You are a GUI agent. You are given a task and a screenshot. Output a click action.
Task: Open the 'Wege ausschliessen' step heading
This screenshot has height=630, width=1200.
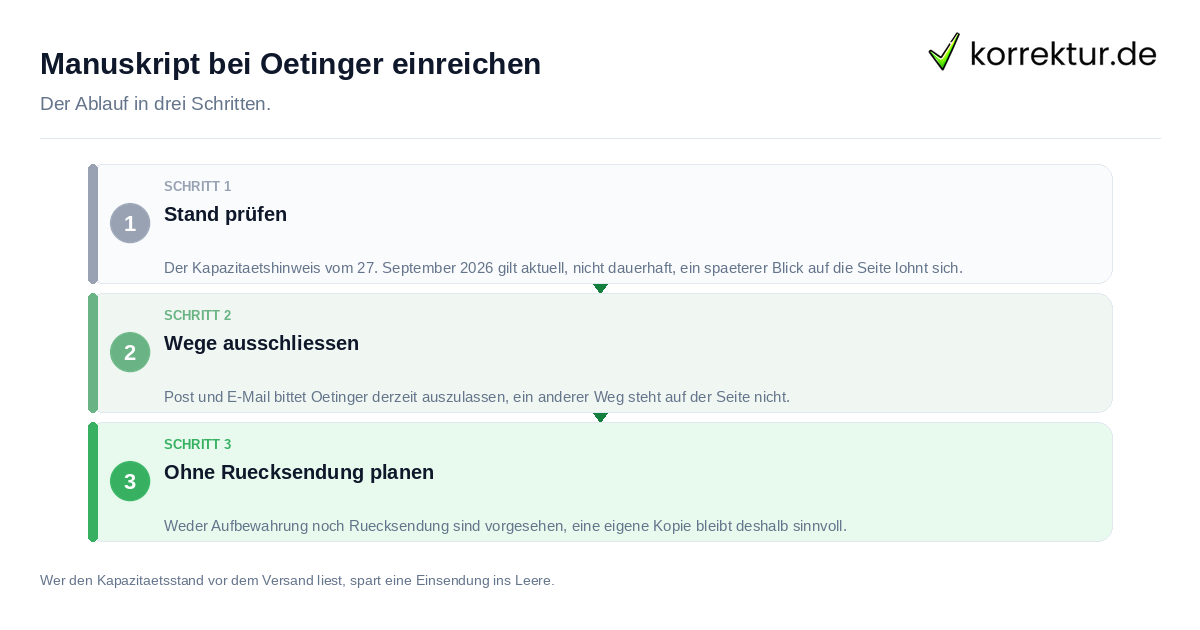[261, 343]
